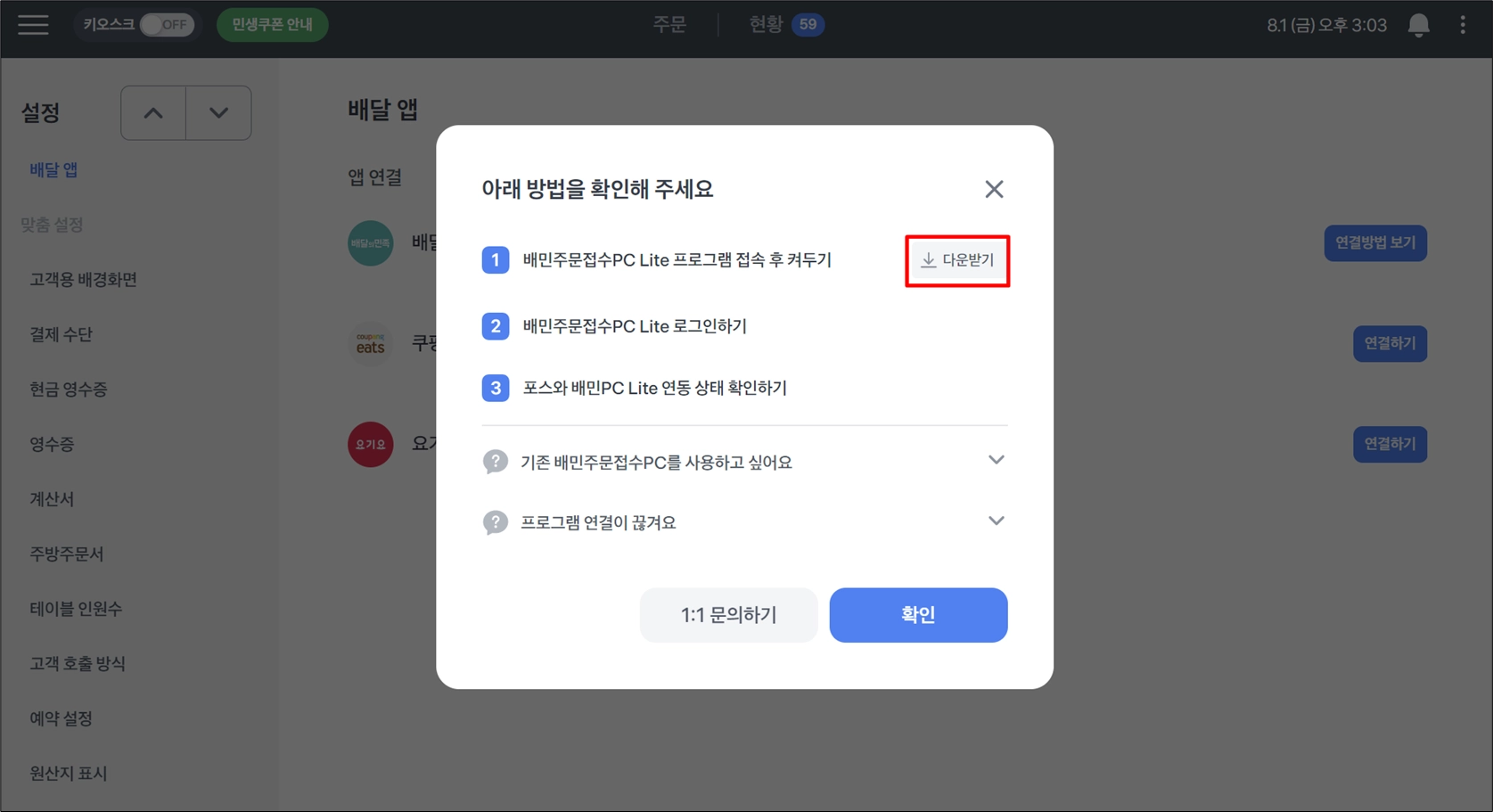The height and width of the screenshot is (812, 1493).
Task: Switch to the 주문 tab
Action: pyautogui.click(x=669, y=25)
